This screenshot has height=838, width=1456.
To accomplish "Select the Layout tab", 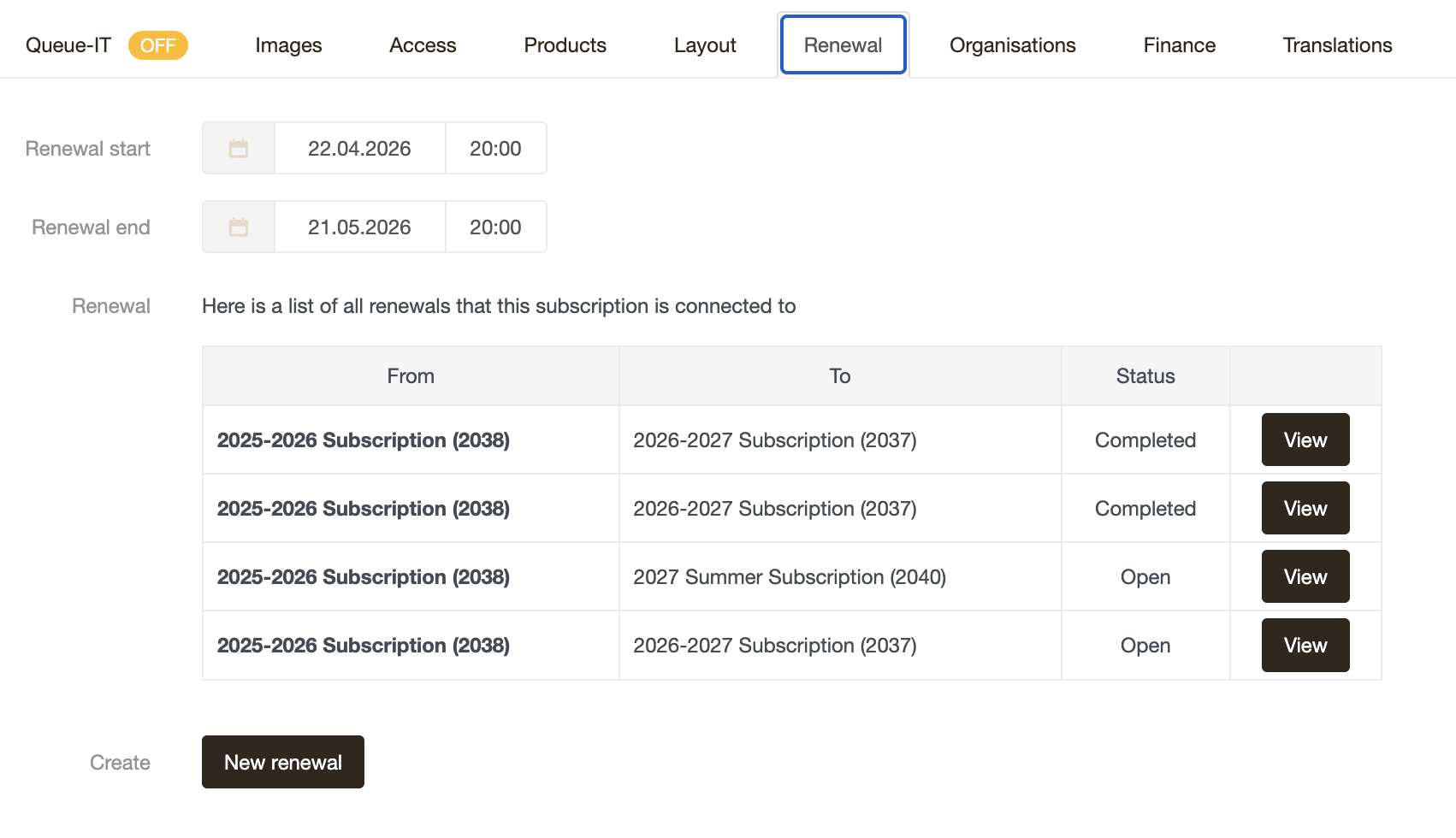I will coord(705,45).
